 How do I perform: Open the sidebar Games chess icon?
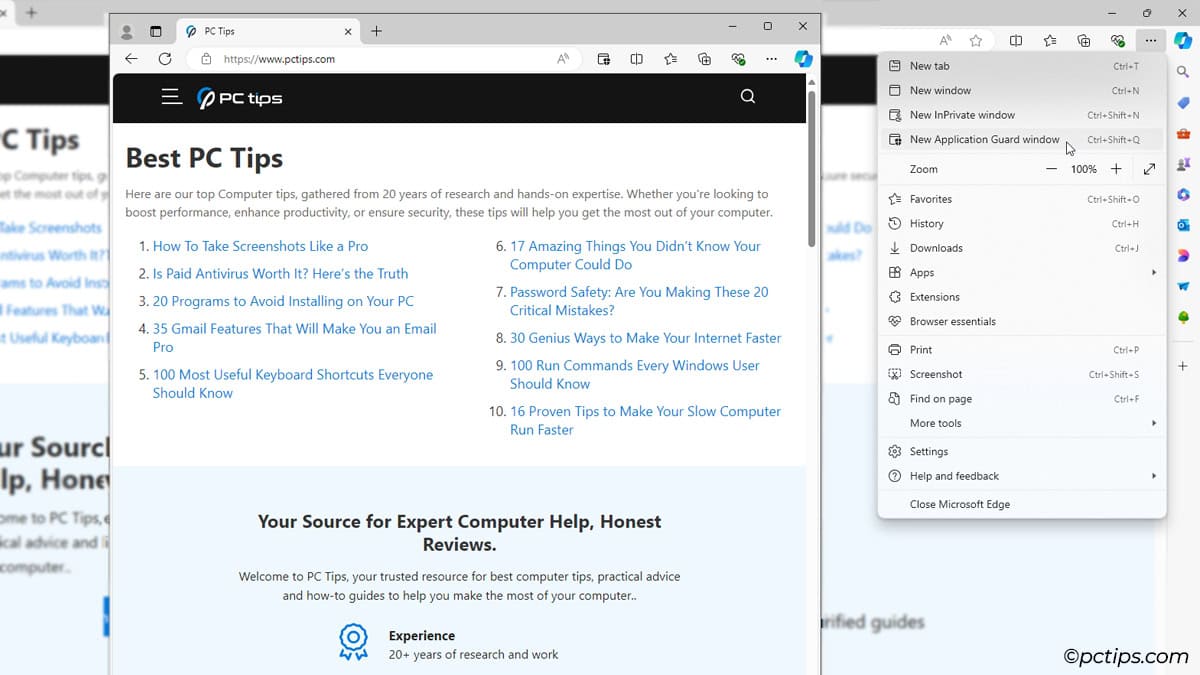pos(1184,164)
